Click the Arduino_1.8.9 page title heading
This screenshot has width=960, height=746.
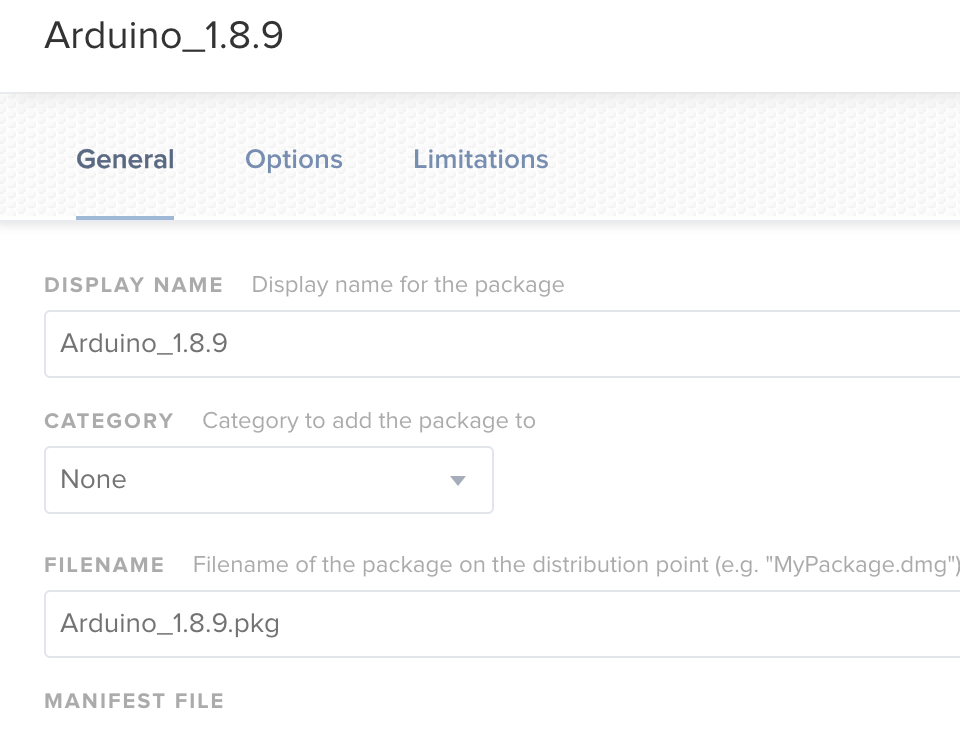164,36
